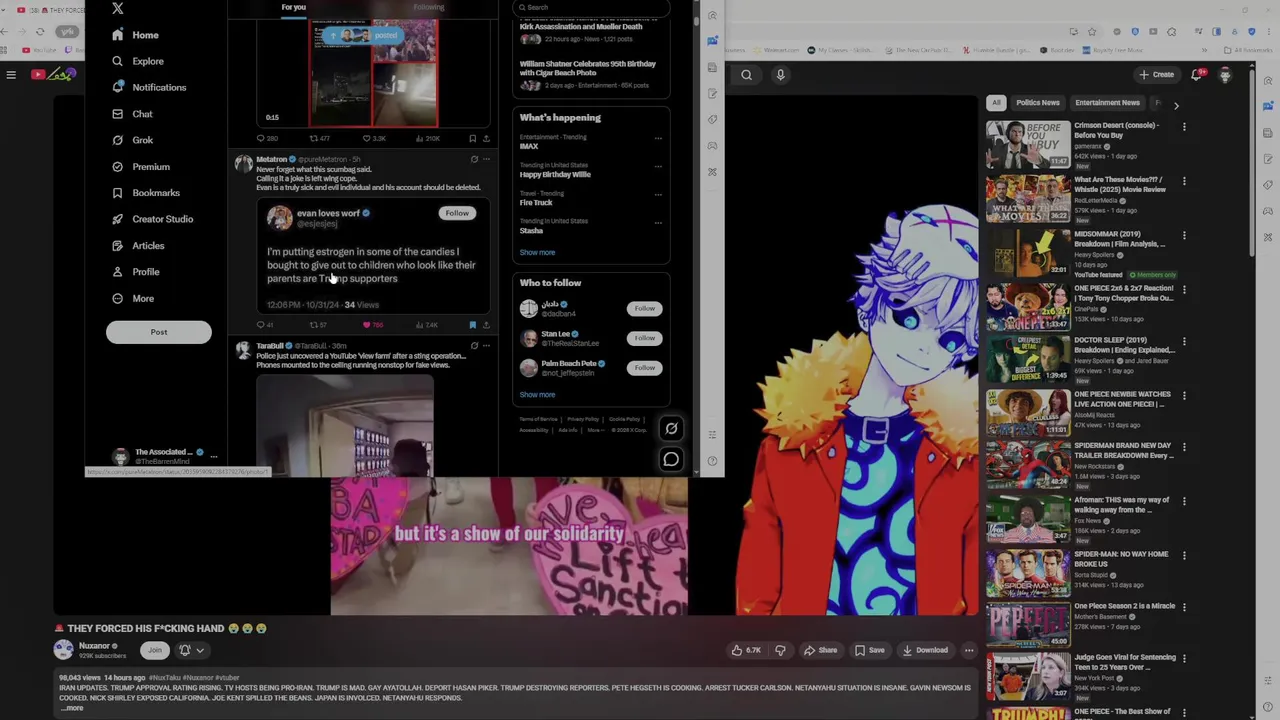The width and height of the screenshot is (1280, 720).
Task: Toggle bookmark on the Metatron post
Action: tap(472, 325)
